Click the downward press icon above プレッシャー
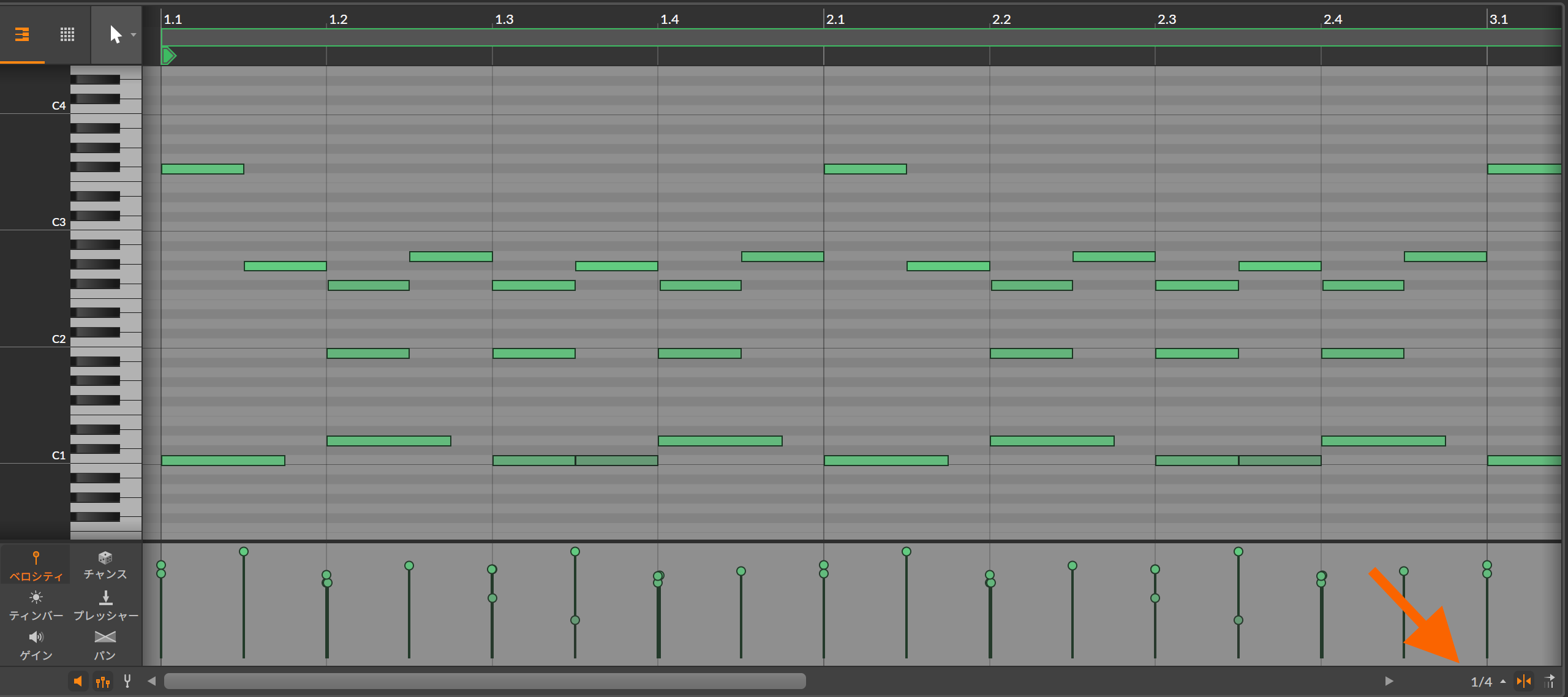 point(105,598)
